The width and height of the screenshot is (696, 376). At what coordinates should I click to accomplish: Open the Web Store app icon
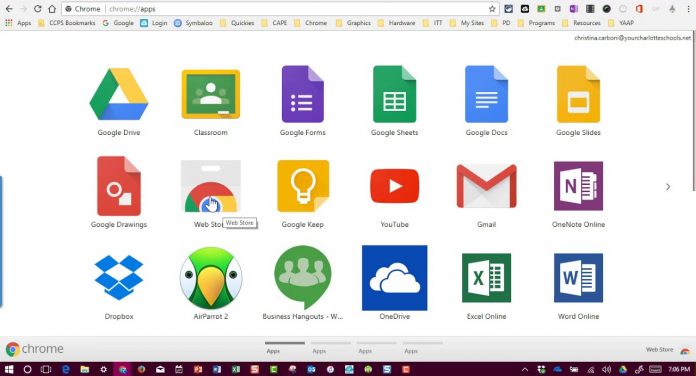tap(210, 186)
